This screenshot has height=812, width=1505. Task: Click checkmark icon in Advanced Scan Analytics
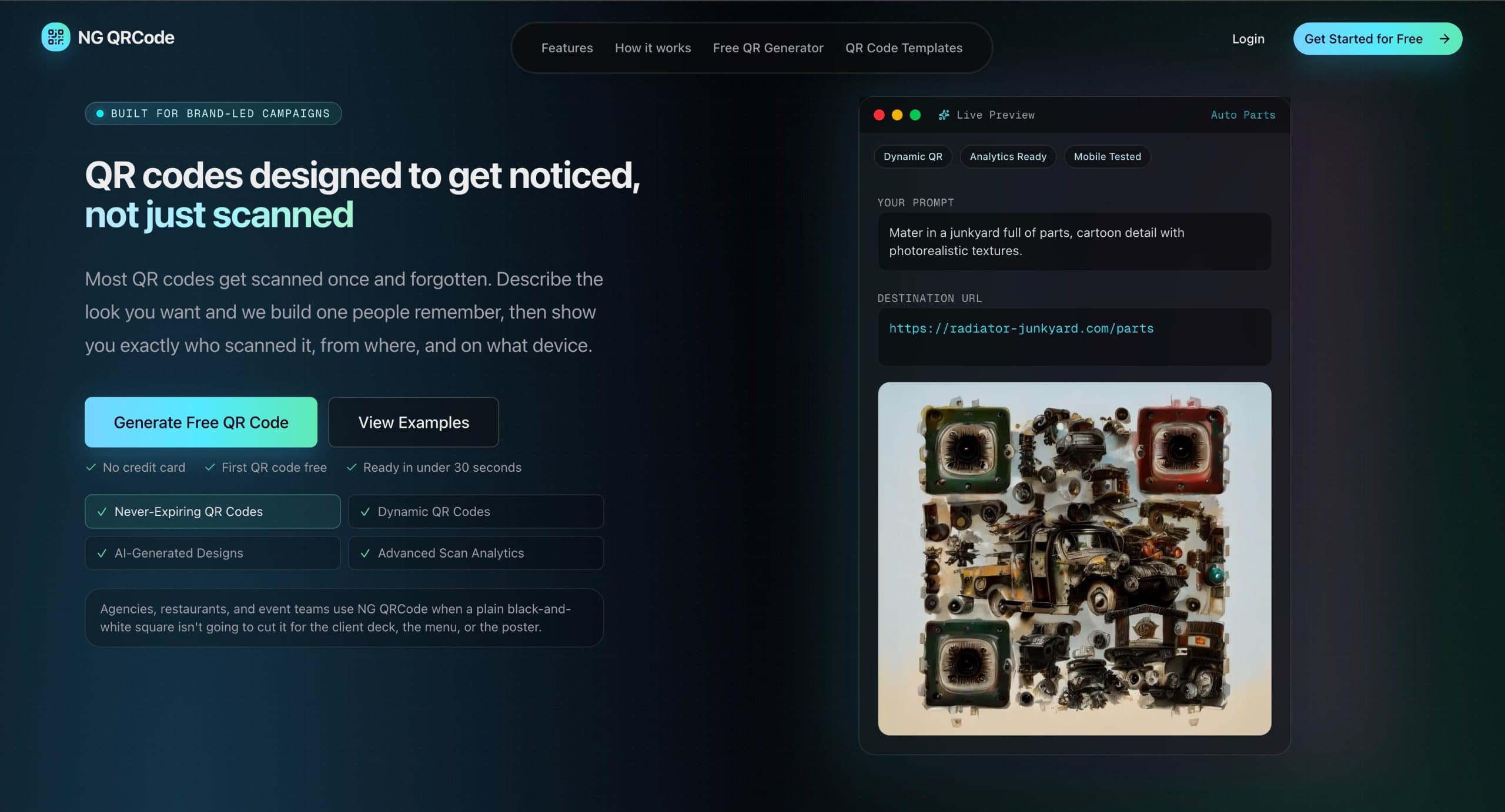click(365, 553)
